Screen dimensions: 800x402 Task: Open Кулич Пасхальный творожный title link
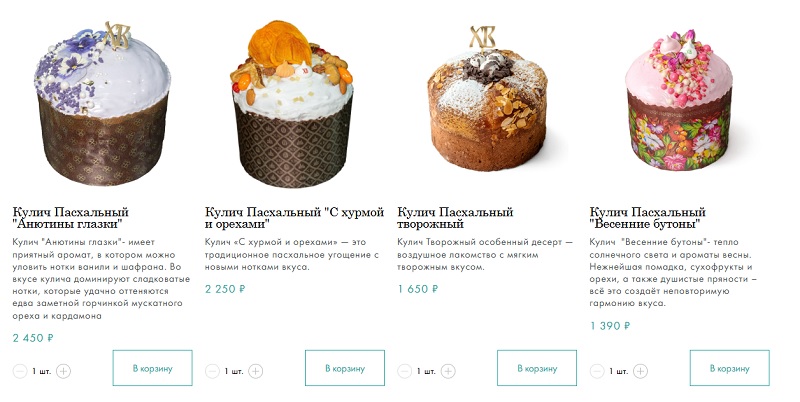[455, 218]
